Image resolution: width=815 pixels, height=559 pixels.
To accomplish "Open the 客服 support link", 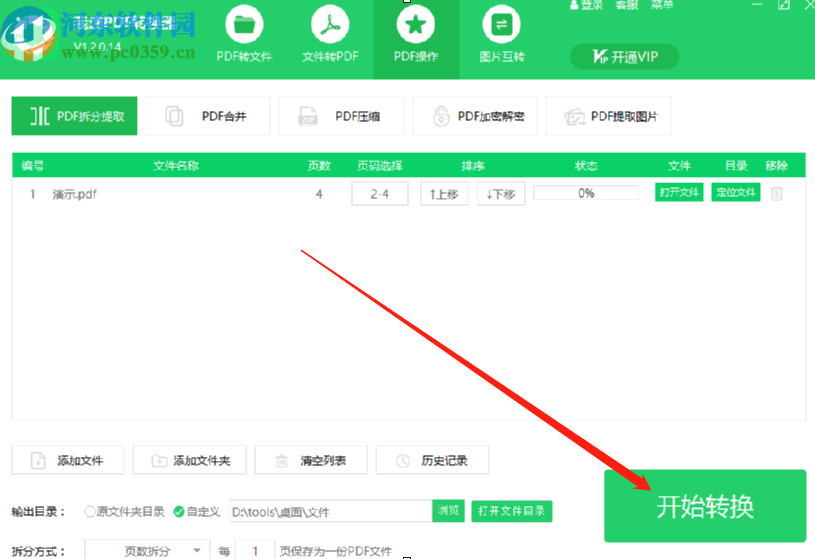I will (x=627, y=5).
